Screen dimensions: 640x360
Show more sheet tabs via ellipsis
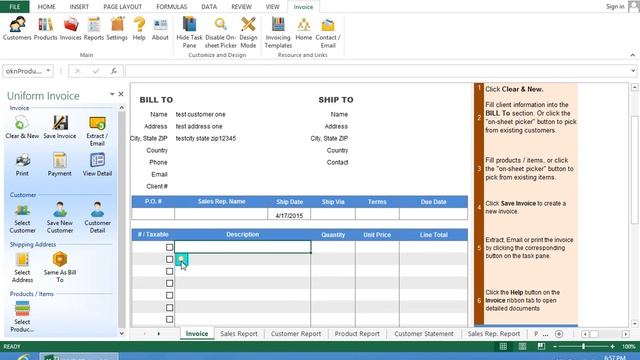(x=546, y=334)
